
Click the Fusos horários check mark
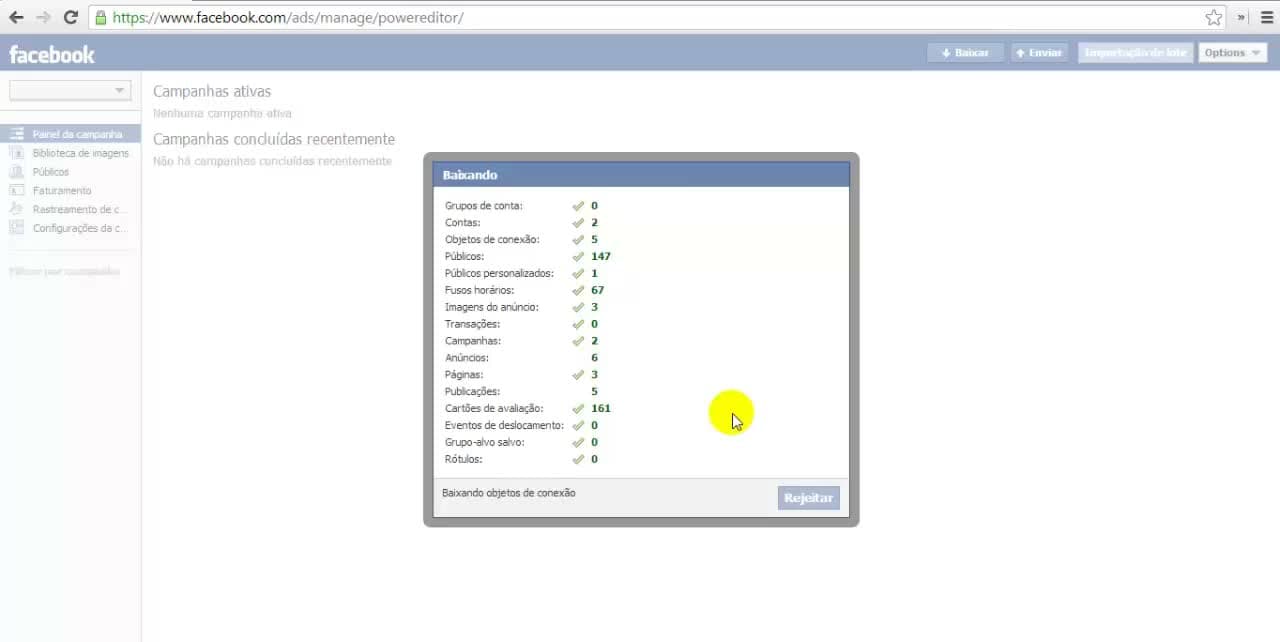(578, 291)
